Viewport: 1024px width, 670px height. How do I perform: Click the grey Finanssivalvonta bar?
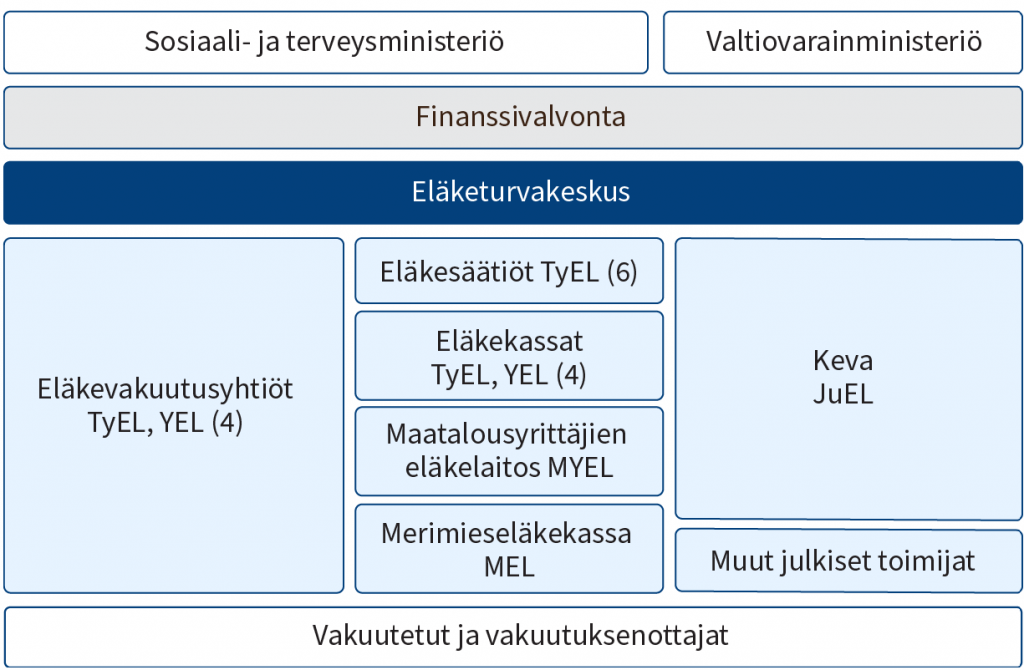click(513, 118)
